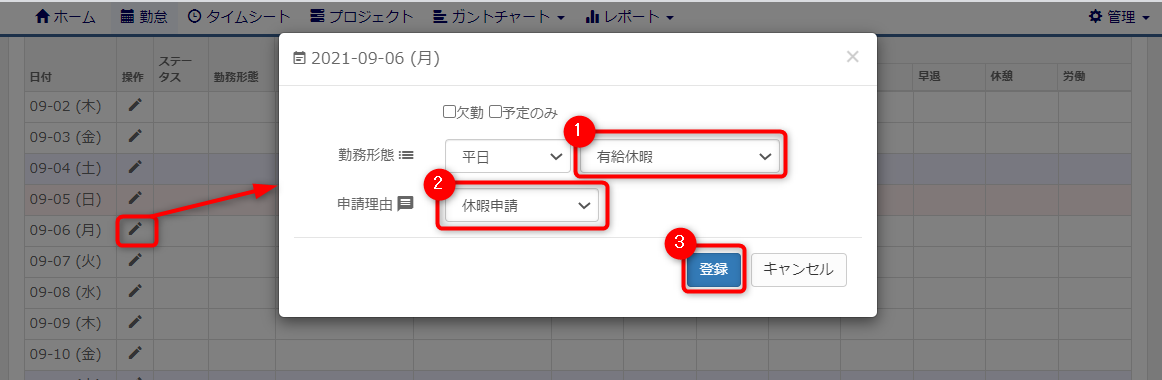
Task: Click the pencil edit icon for 09-09 (木)
Action: [x=134, y=322]
